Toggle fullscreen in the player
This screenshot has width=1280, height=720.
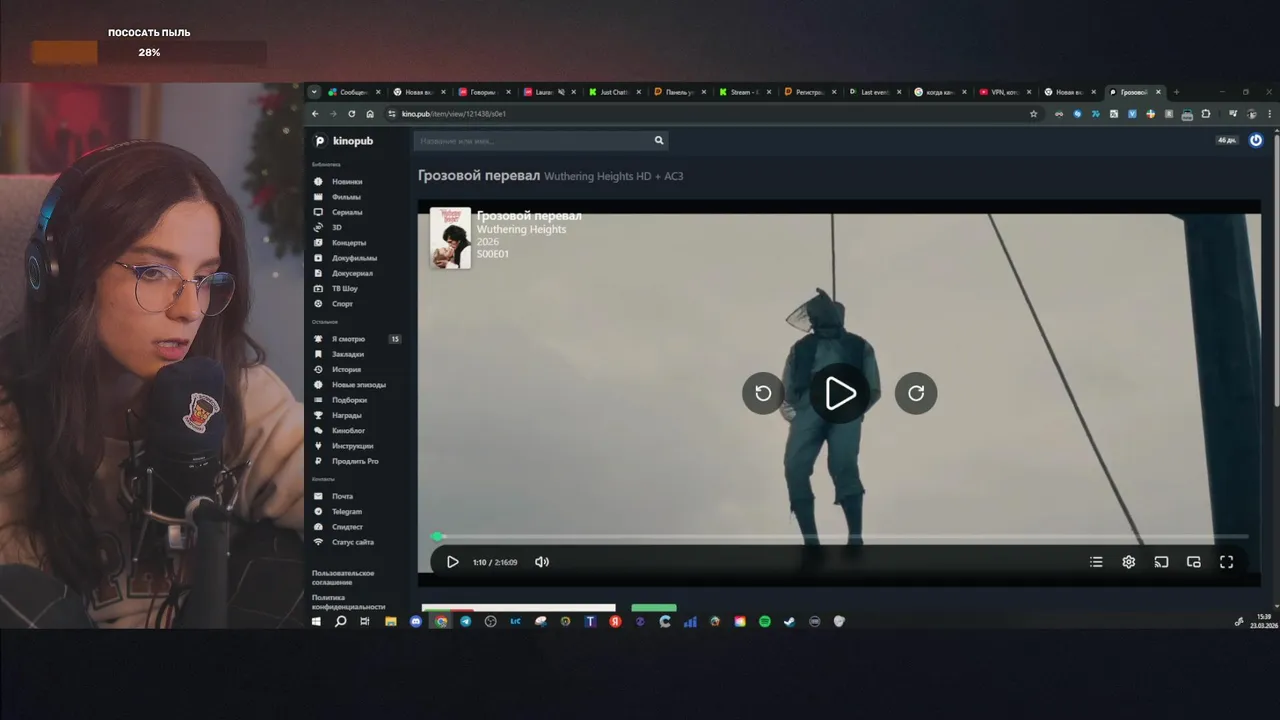point(1227,562)
